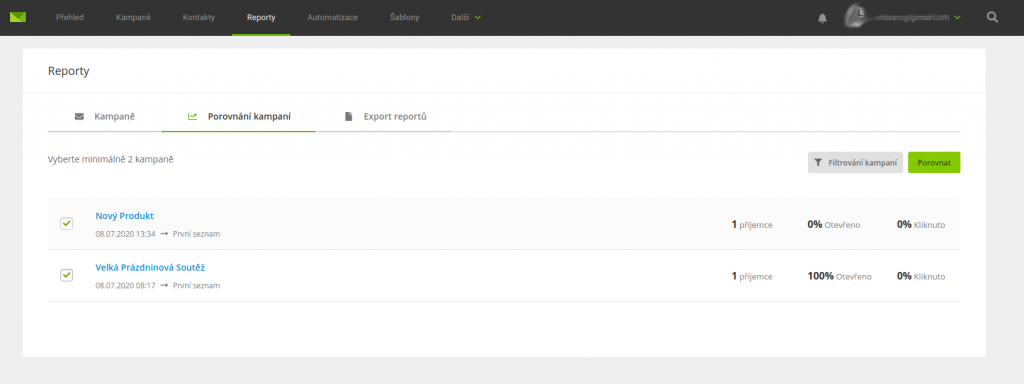This screenshot has height=384, width=1024.
Task: Click První seznam under Nový Produkt
Action: [197, 234]
